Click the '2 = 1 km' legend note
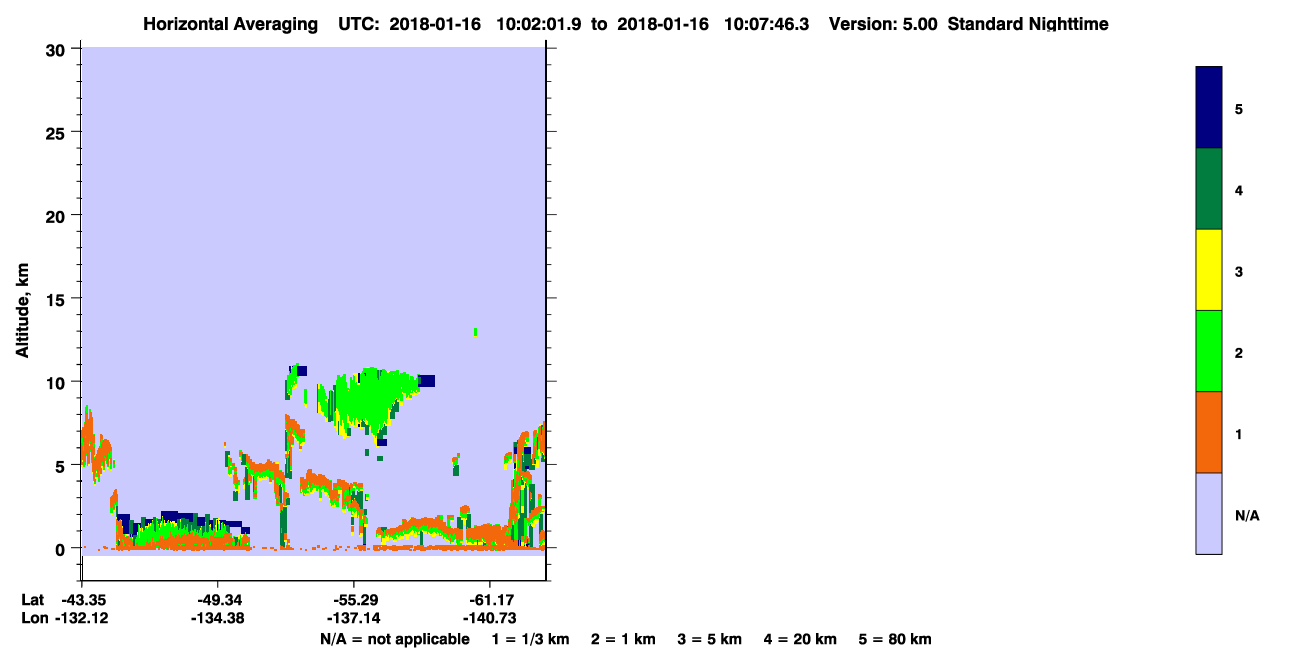Screen dimensions: 1300x667 (x=623, y=639)
